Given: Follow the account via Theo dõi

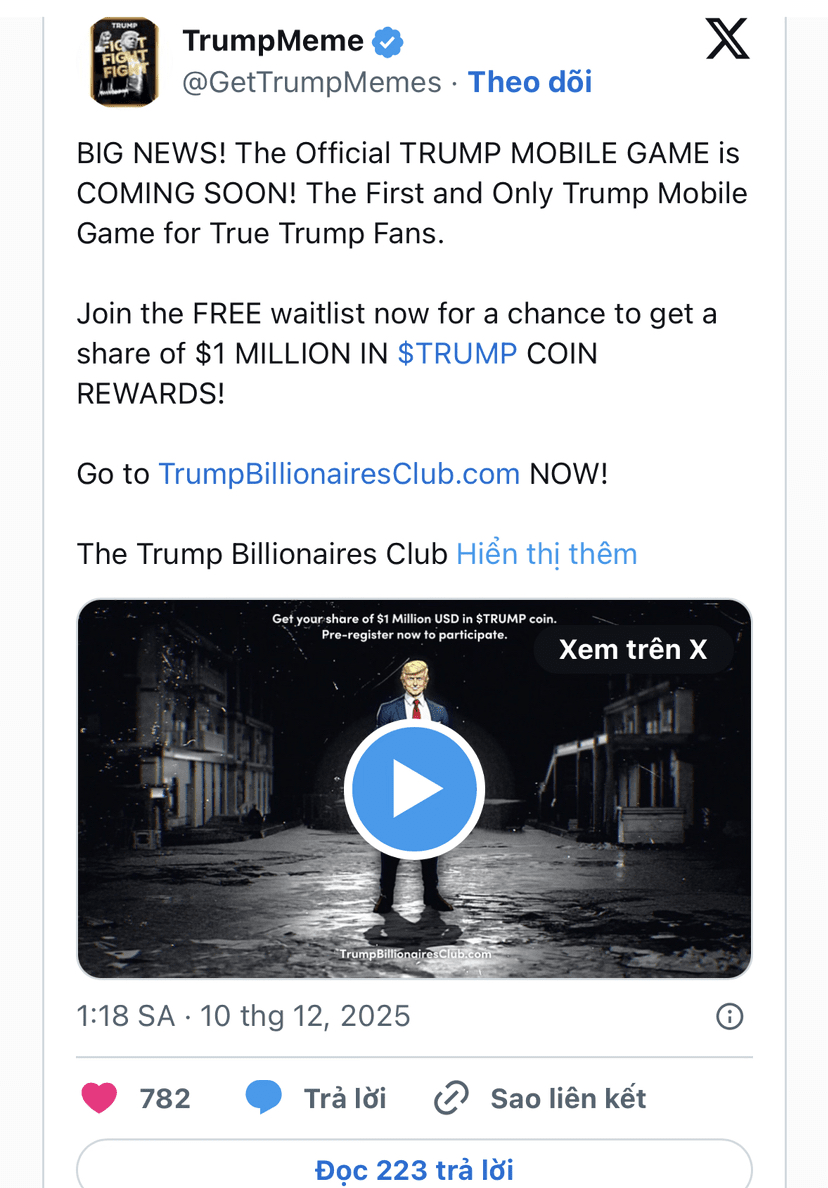Looking at the screenshot, I should (530, 82).
